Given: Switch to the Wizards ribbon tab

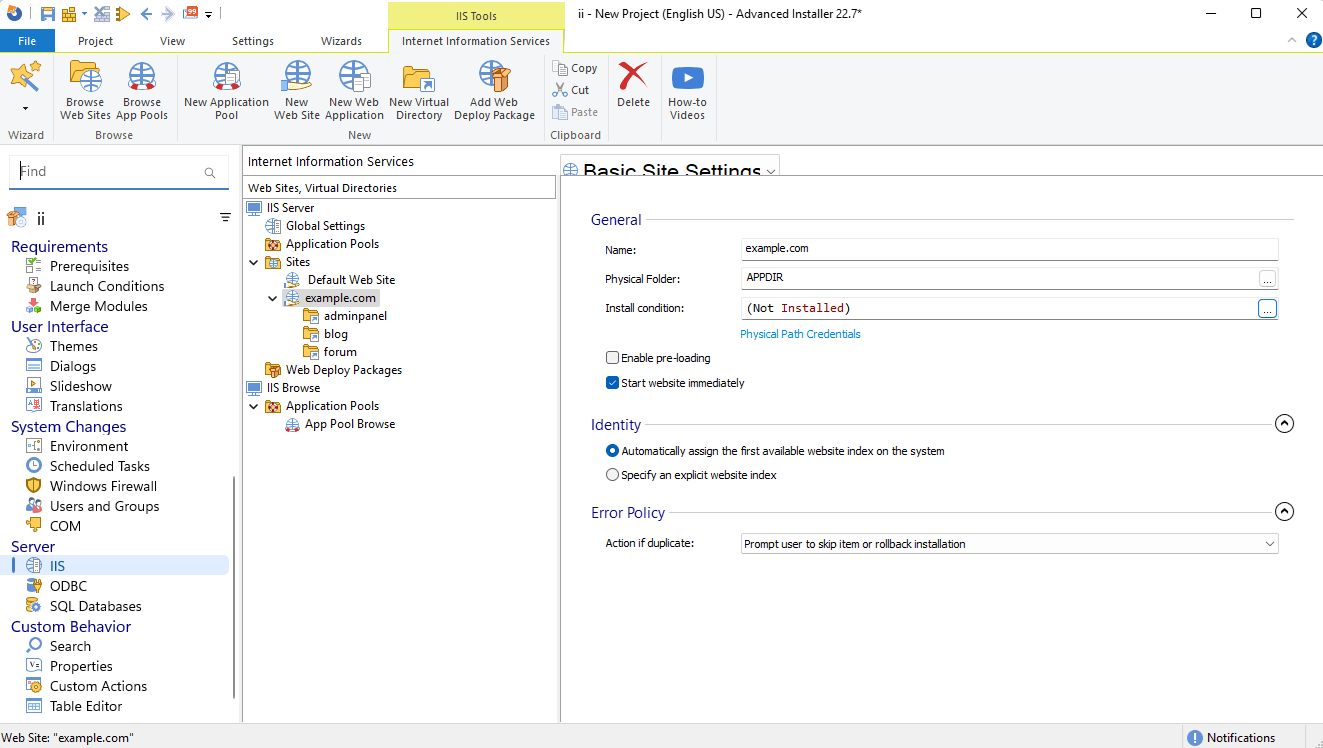Looking at the screenshot, I should (342, 41).
